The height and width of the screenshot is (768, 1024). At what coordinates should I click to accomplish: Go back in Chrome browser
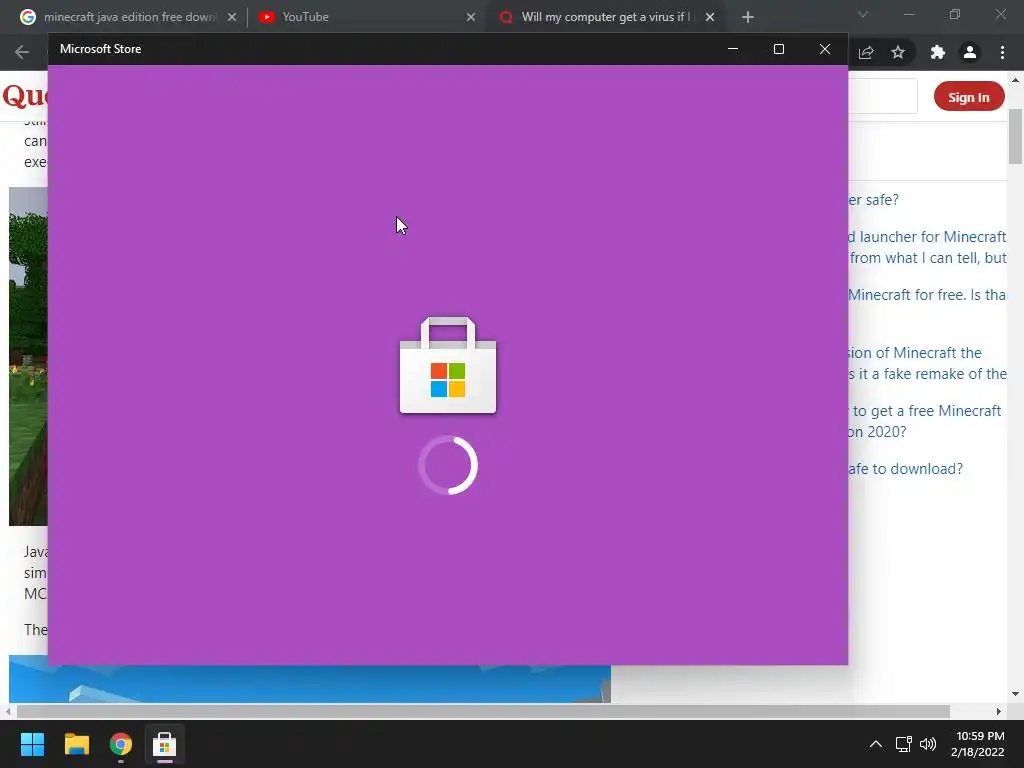point(22,52)
